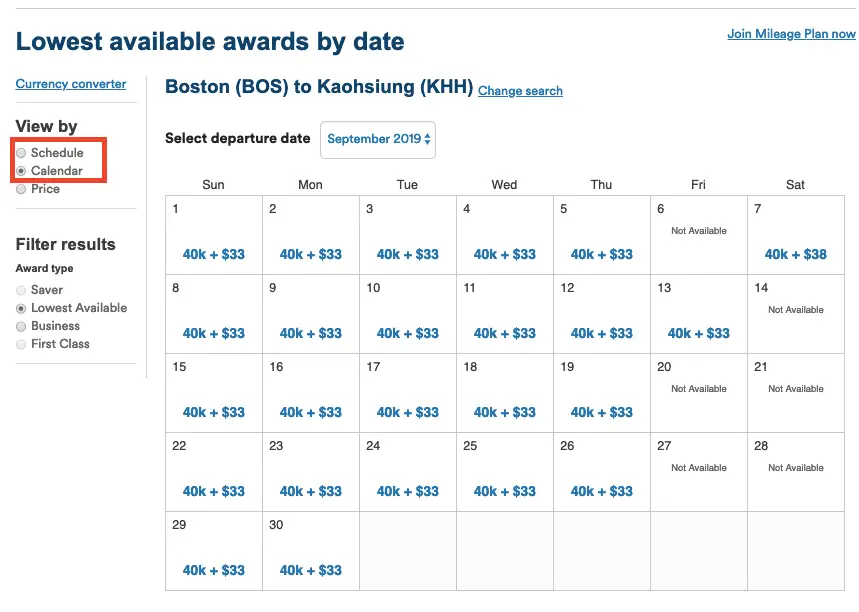
Task: Select the September 30 award price
Action: click(311, 570)
